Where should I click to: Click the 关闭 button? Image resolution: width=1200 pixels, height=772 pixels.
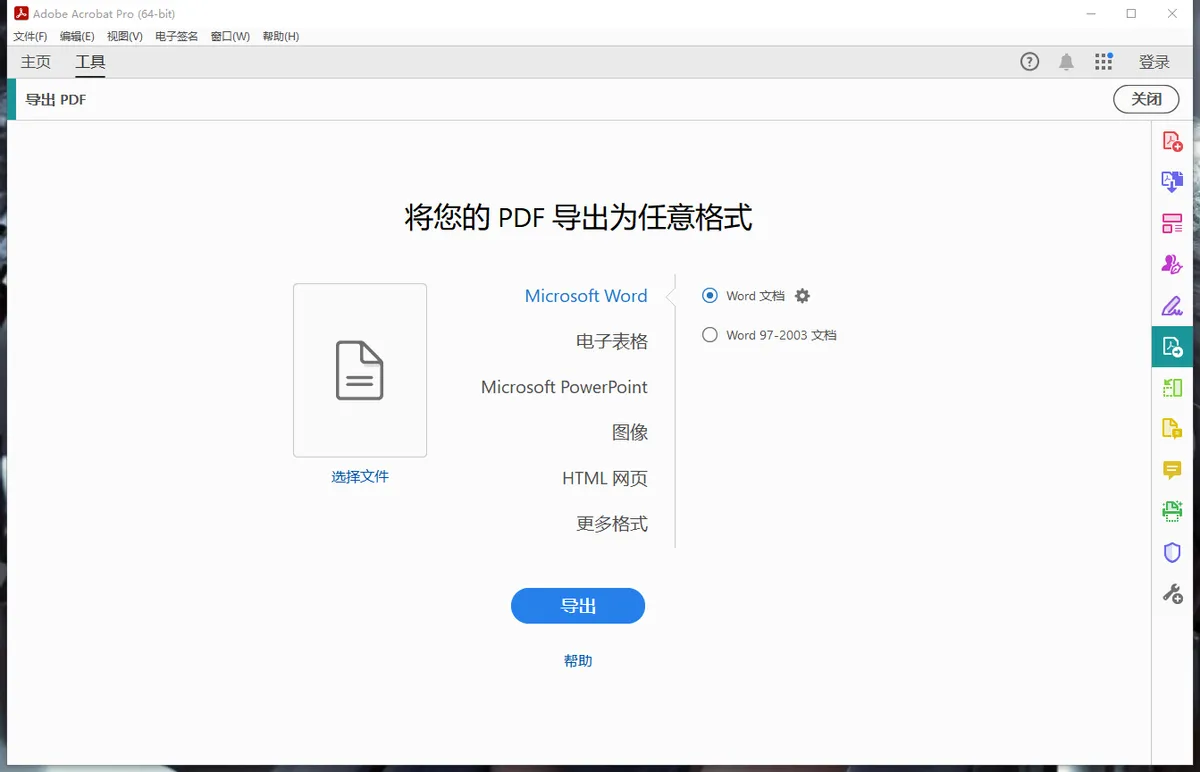pyautogui.click(x=1146, y=99)
